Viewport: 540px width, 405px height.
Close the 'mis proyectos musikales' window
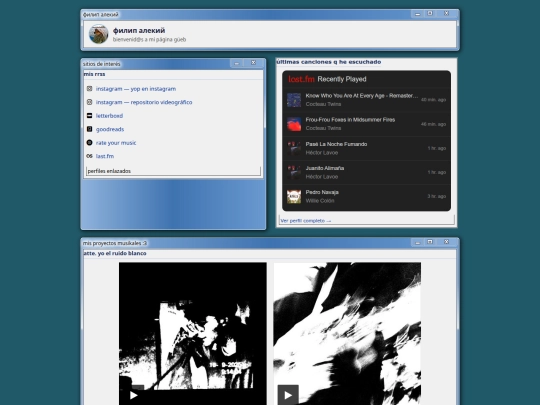click(446, 242)
